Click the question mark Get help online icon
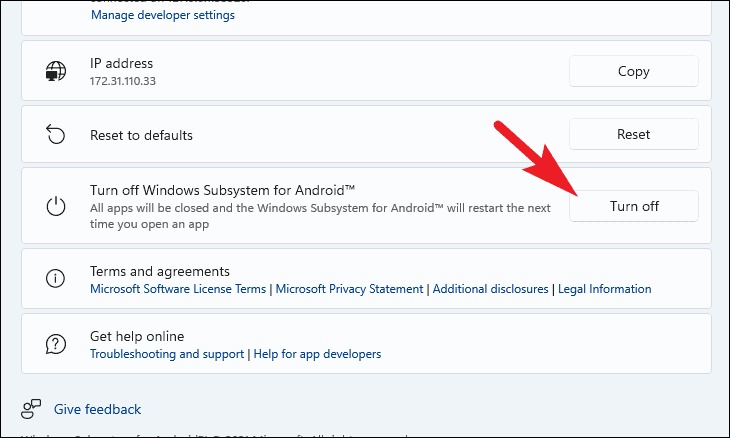The width and height of the screenshot is (730, 438). (55, 344)
